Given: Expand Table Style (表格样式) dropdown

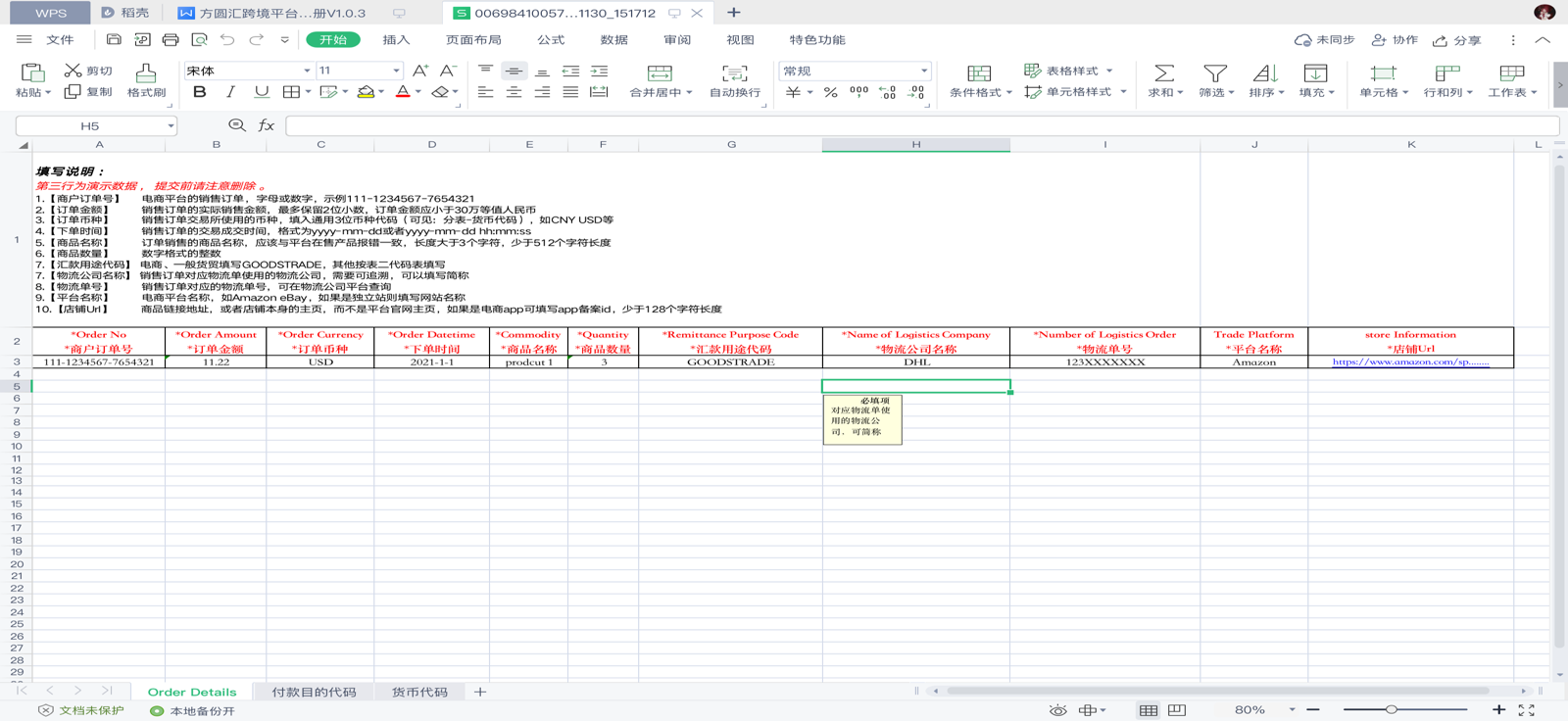Looking at the screenshot, I should pos(1109,71).
